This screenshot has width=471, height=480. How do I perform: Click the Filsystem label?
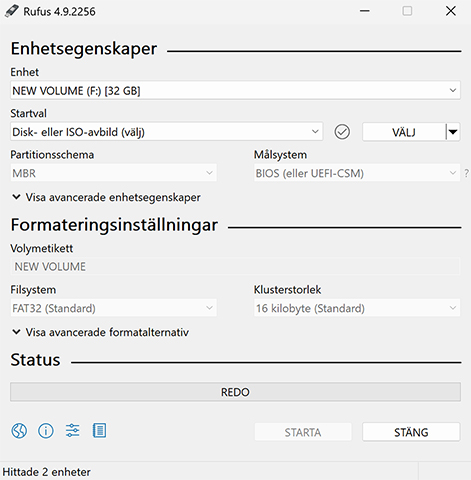click(x=33, y=290)
